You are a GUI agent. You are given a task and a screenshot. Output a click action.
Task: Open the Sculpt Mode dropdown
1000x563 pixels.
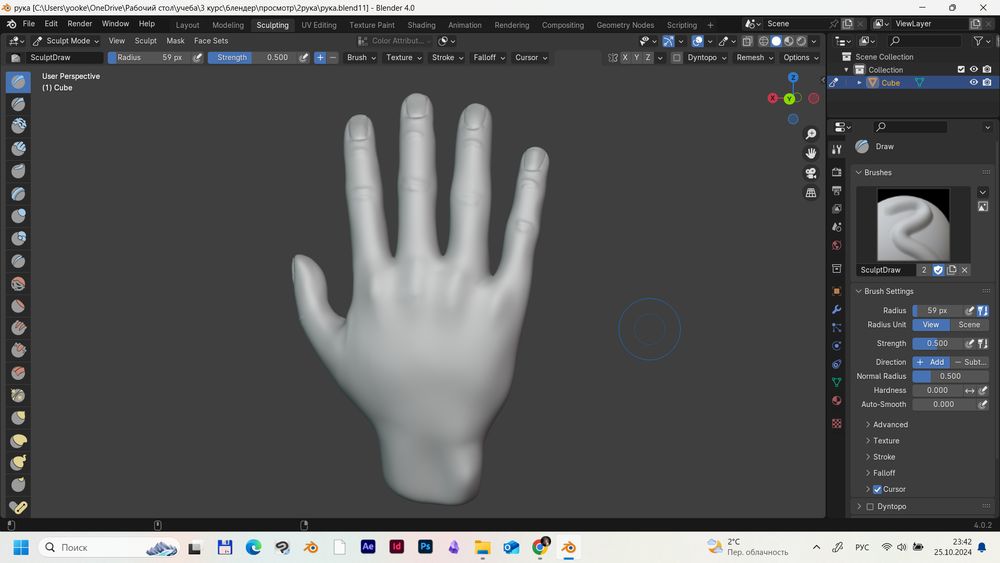[x=66, y=41]
